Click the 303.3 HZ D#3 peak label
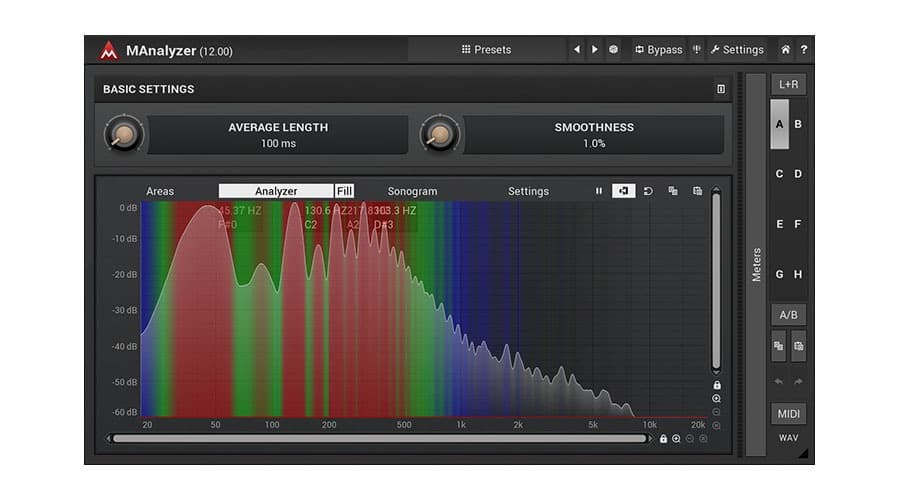The height and width of the screenshot is (500, 900). point(395,217)
